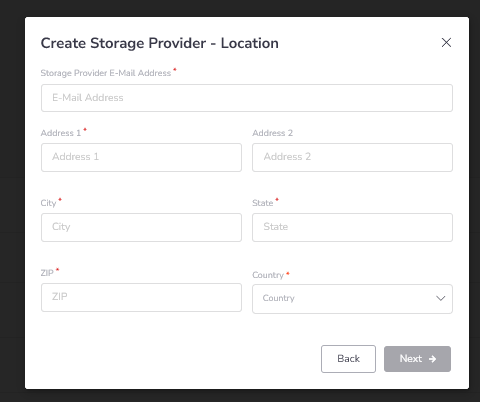Close the Create Storage Provider dialog
The height and width of the screenshot is (402, 480).
446,43
